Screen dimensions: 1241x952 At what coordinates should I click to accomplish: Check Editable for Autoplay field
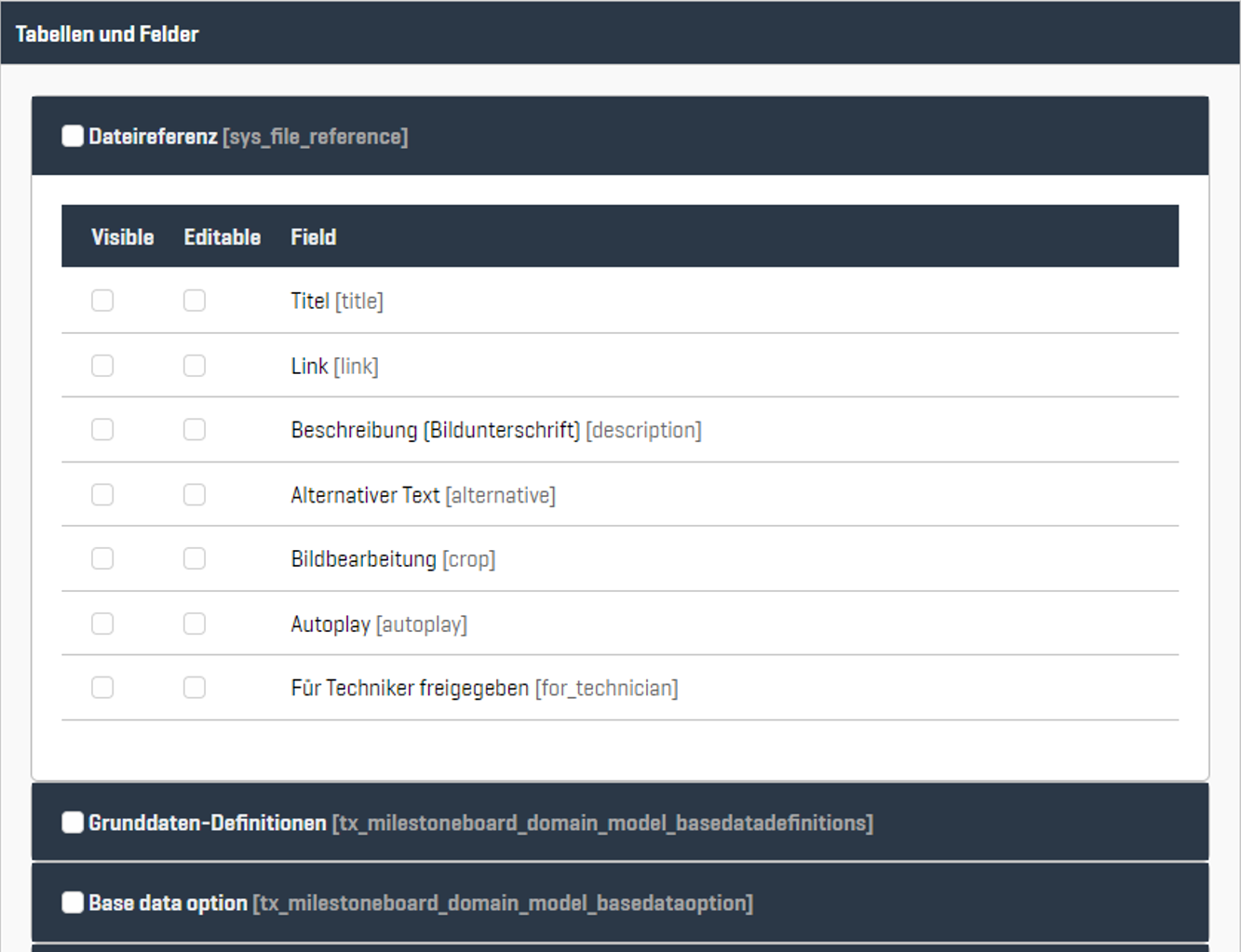coord(195,623)
